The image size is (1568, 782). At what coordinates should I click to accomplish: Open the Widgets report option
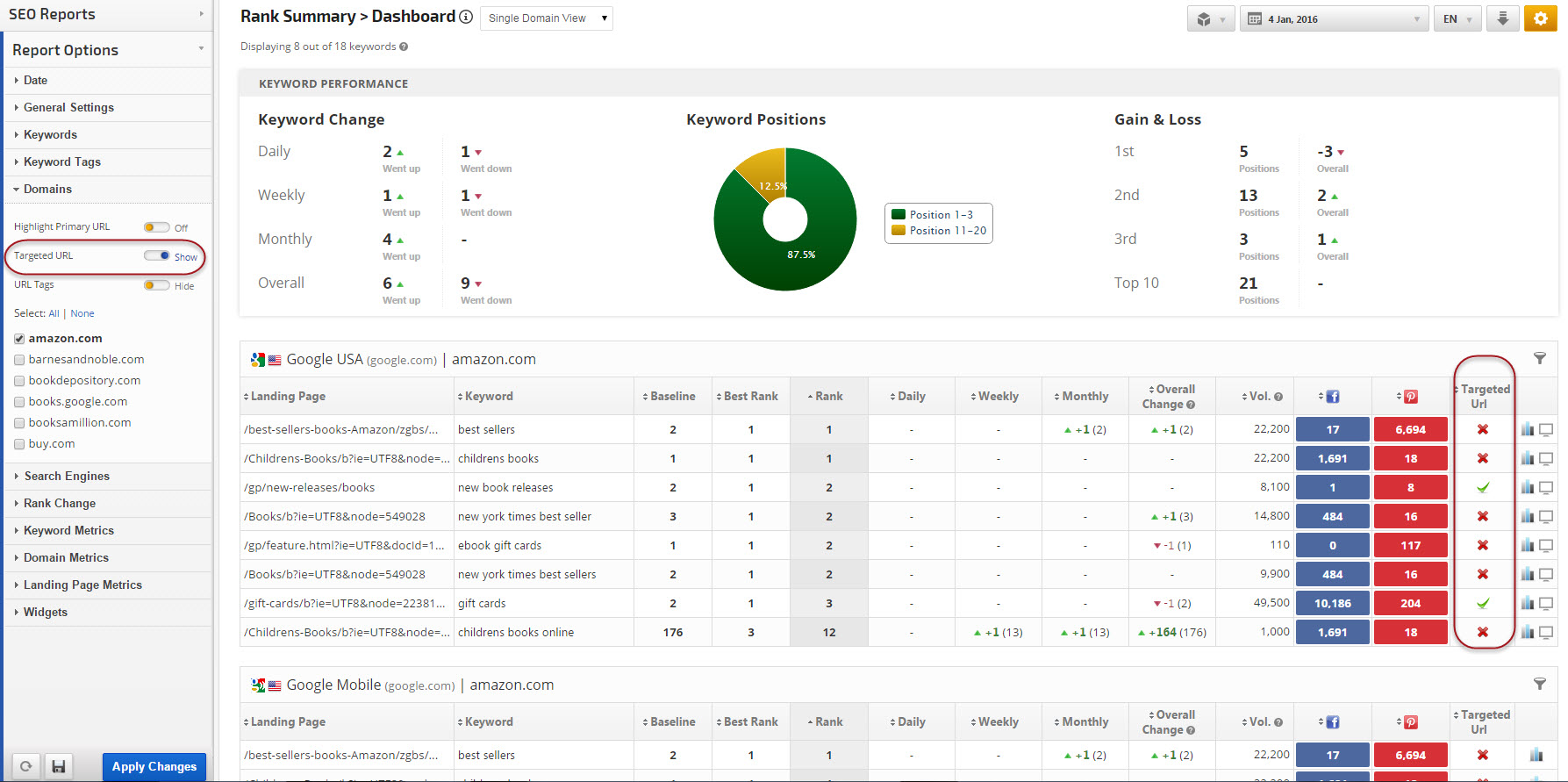[x=46, y=612]
